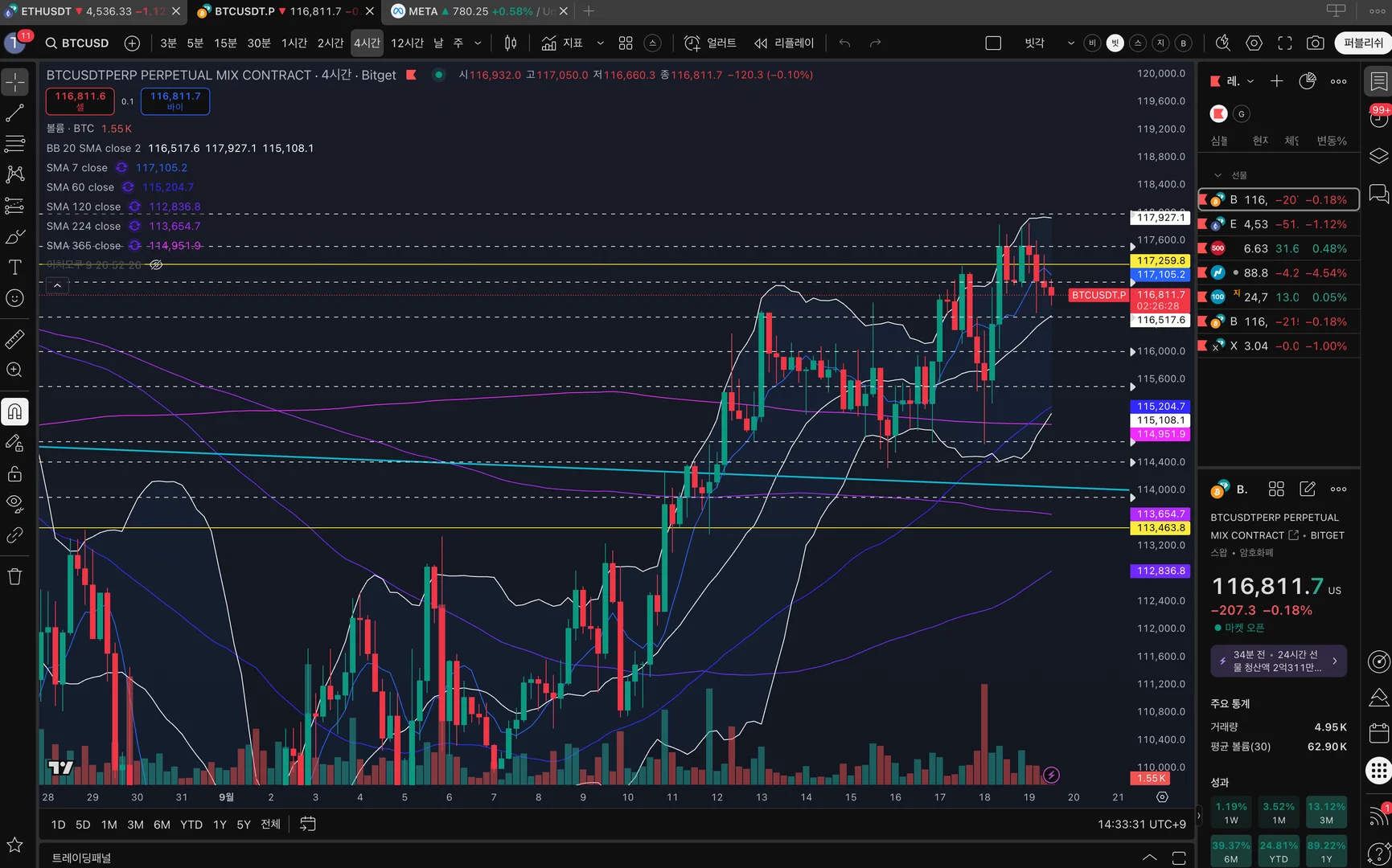Screen dimensions: 1392x868
Task: Open indicator templates grid icon
Action: pos(626,43)
